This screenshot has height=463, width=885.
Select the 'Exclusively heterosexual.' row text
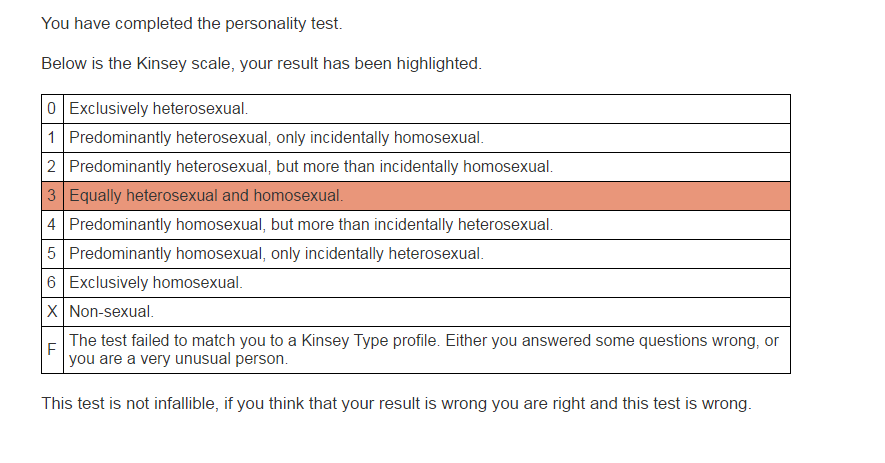coord(159,109)
